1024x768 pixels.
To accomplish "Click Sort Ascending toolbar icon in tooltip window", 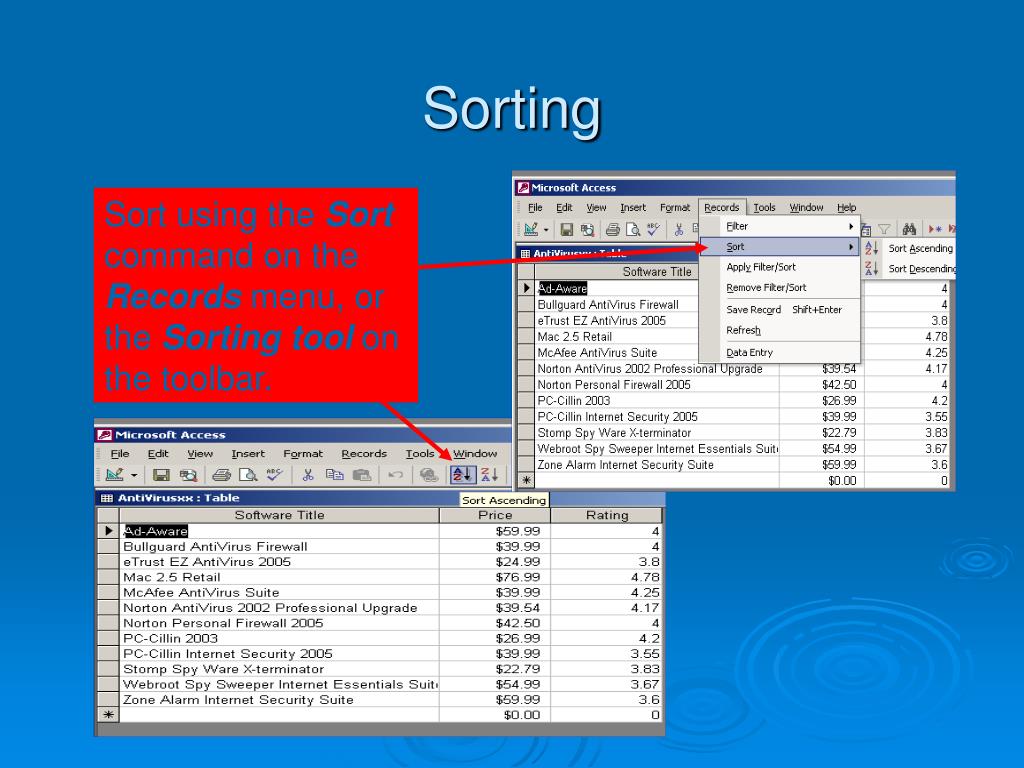I will [x=462, y=475].
